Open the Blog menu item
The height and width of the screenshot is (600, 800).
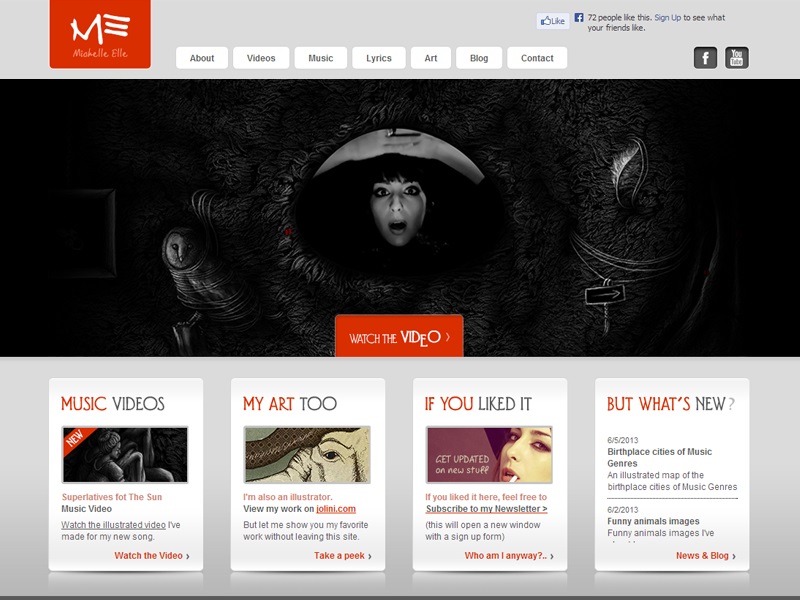[479, 58]
